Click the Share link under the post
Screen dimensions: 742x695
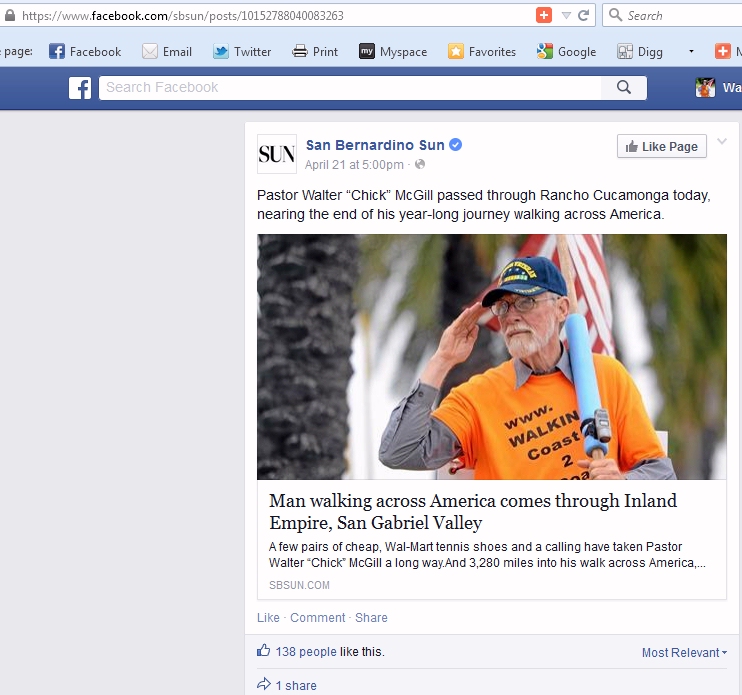[371, 617]
